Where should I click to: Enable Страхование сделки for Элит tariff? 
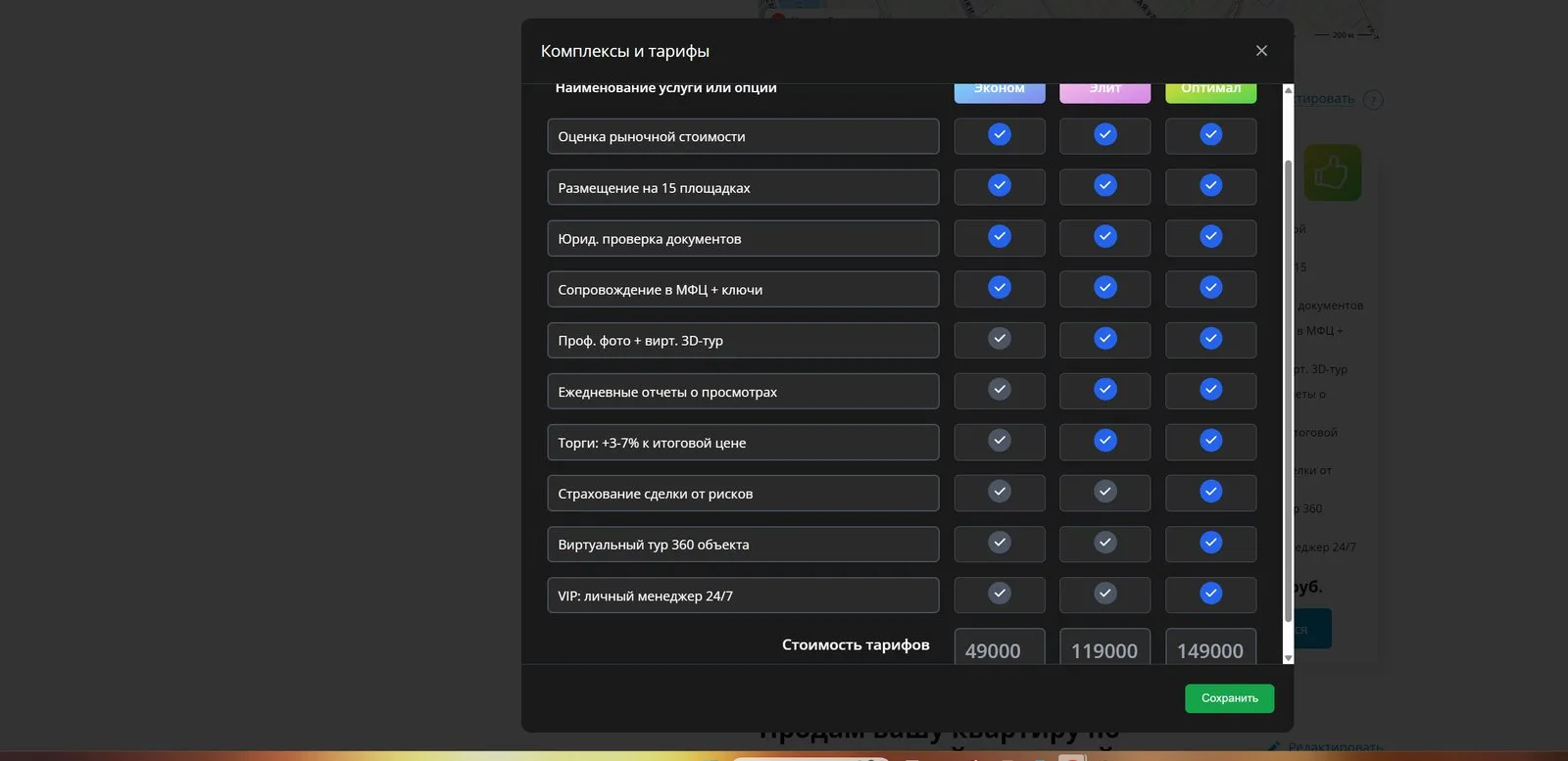pyautogui.click(x=1105, y=491)
